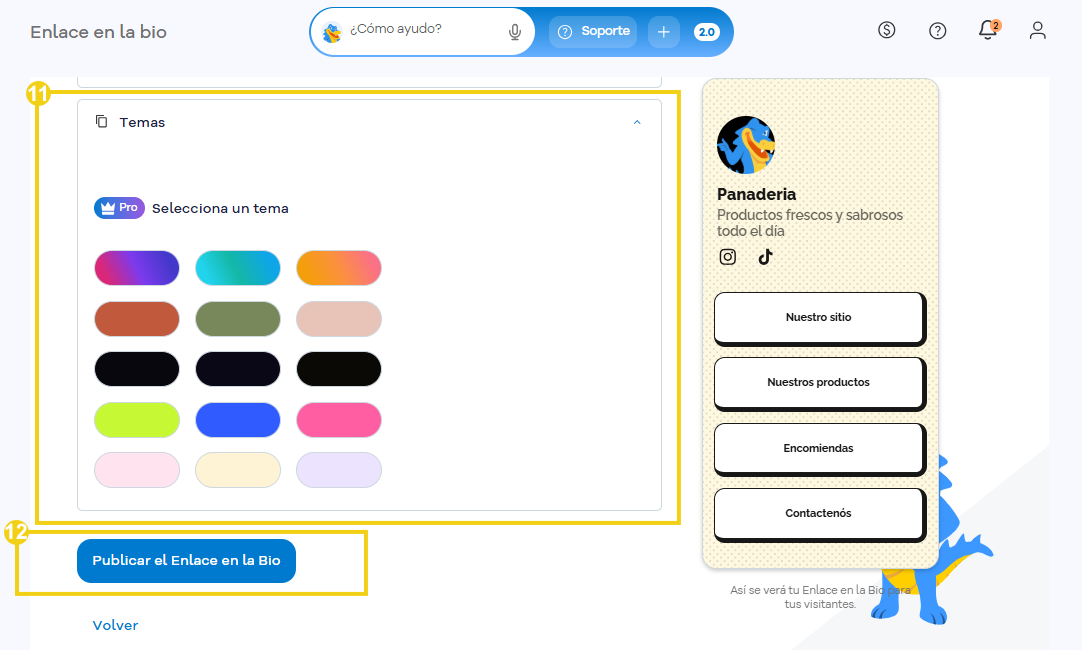The width and height of the screenshot is (1082, 650).
Task: Select the lime green theme
Action: (x=137, y=420)
